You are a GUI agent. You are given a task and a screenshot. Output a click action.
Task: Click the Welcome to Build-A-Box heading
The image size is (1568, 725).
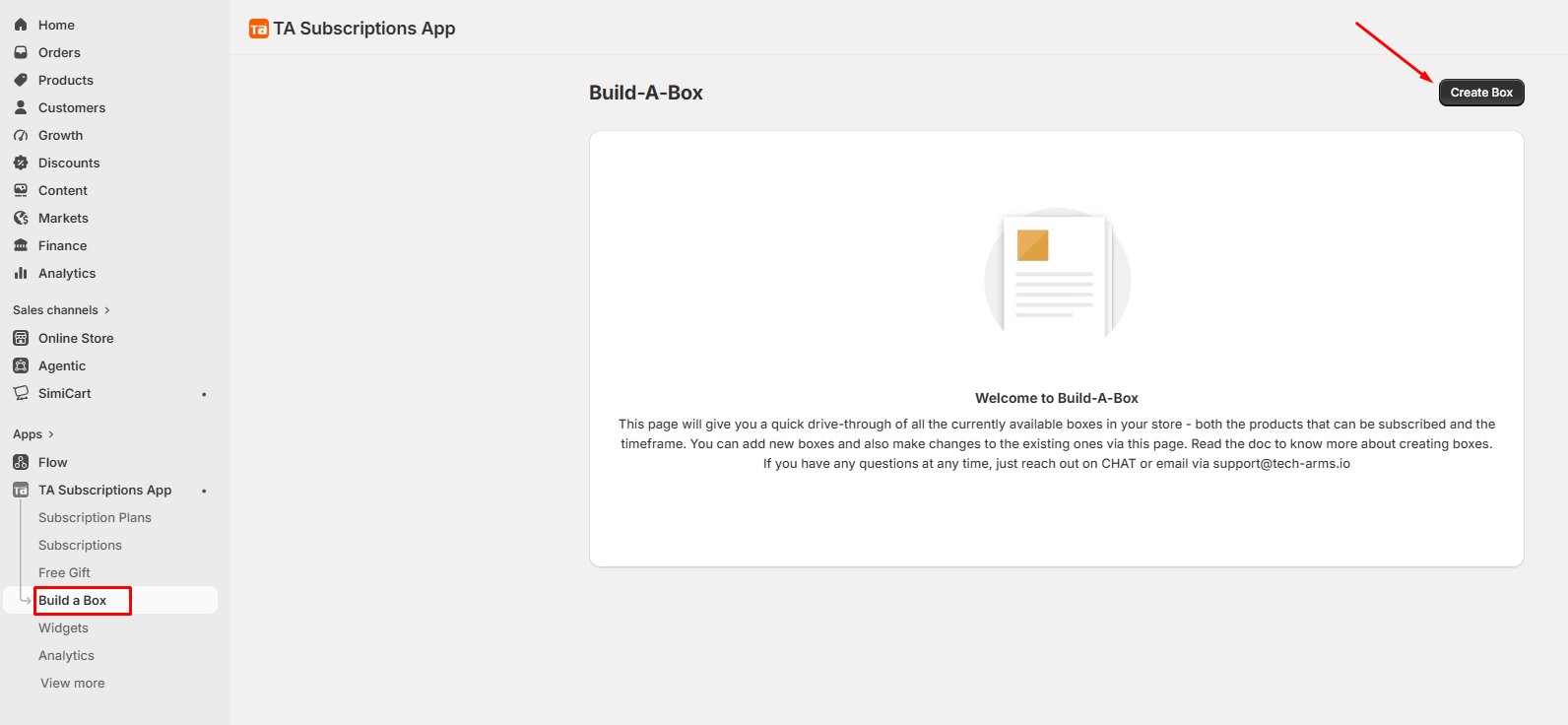click(x=1057, y=398)
